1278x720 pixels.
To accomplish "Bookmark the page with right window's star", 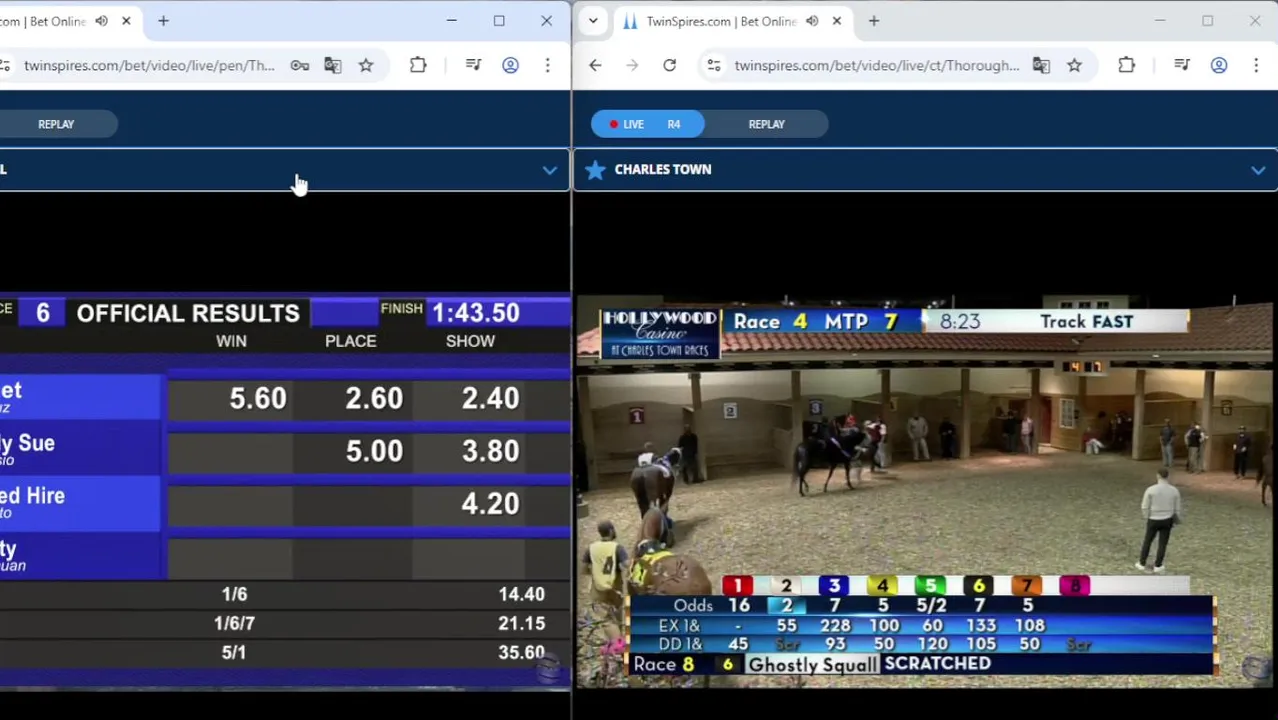I will (1074, 66).
